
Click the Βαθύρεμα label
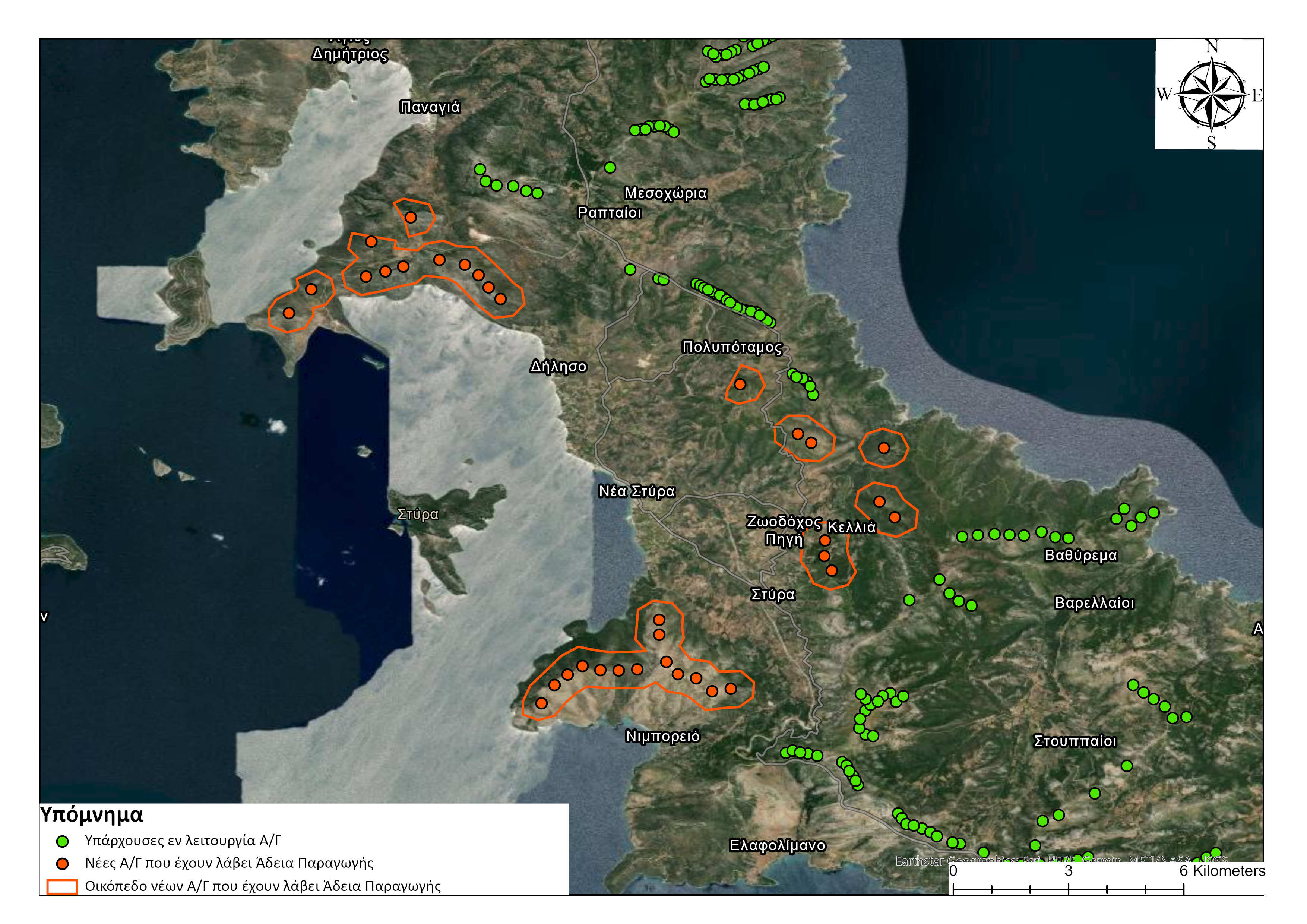(1080, 555)
